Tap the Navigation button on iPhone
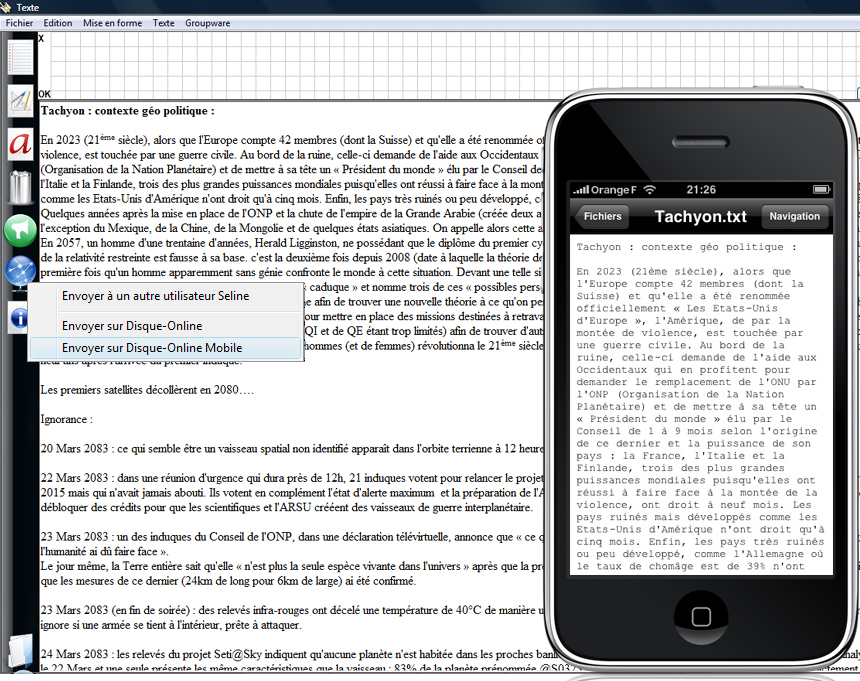The height and width of the screenshot is (681, 860). [x=794, y=216]
